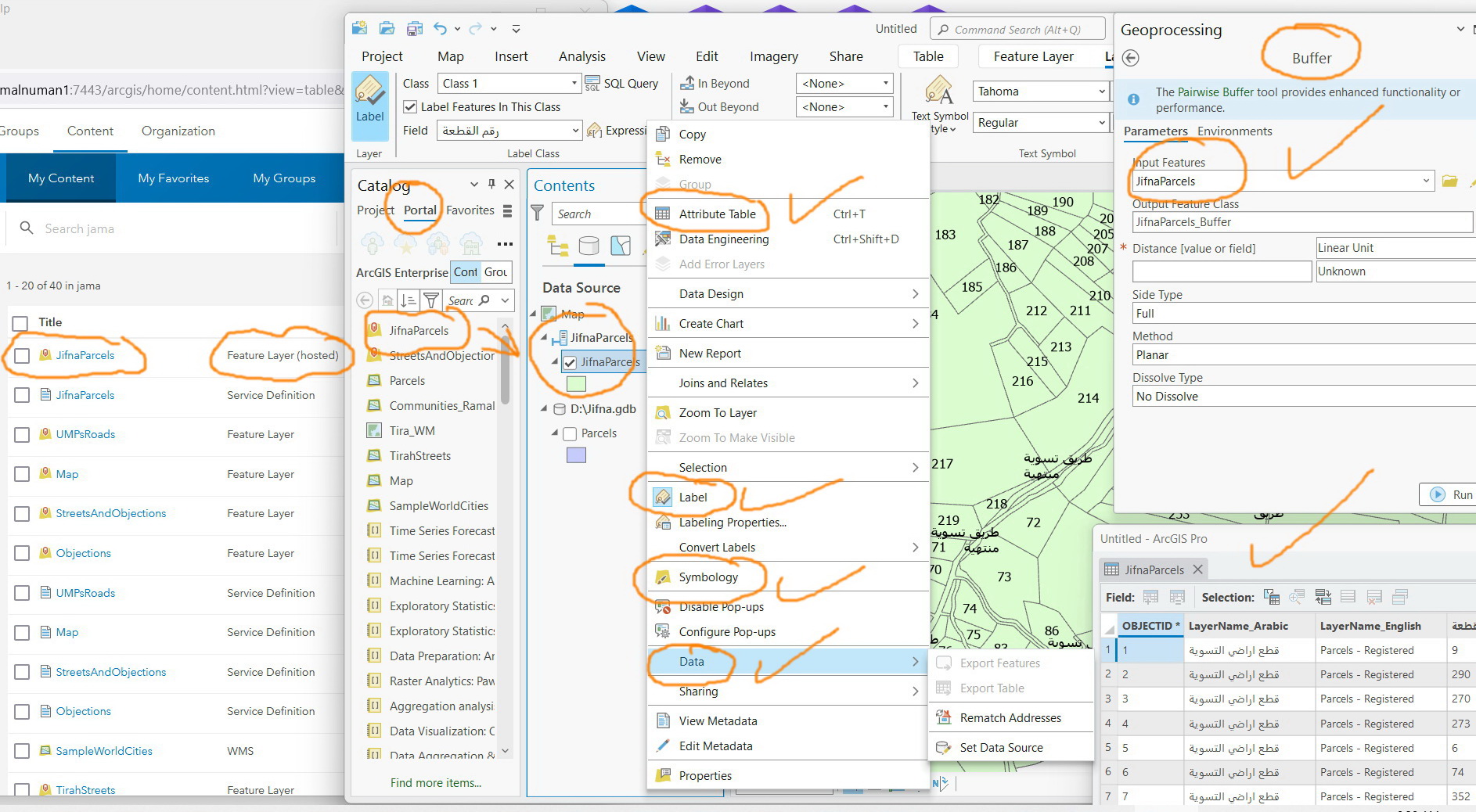Click the Distance value input field
Screen dimensions: 1476x812
pyautogui.click(x=1222, y=271)
